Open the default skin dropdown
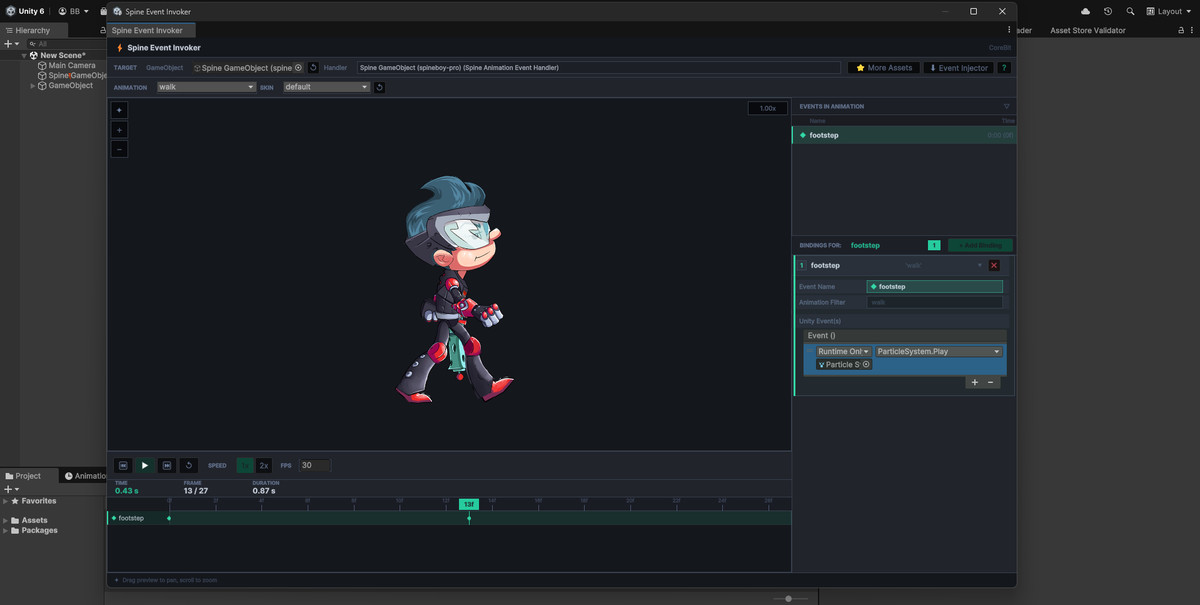1200x605 pixels. pos(327,87)
